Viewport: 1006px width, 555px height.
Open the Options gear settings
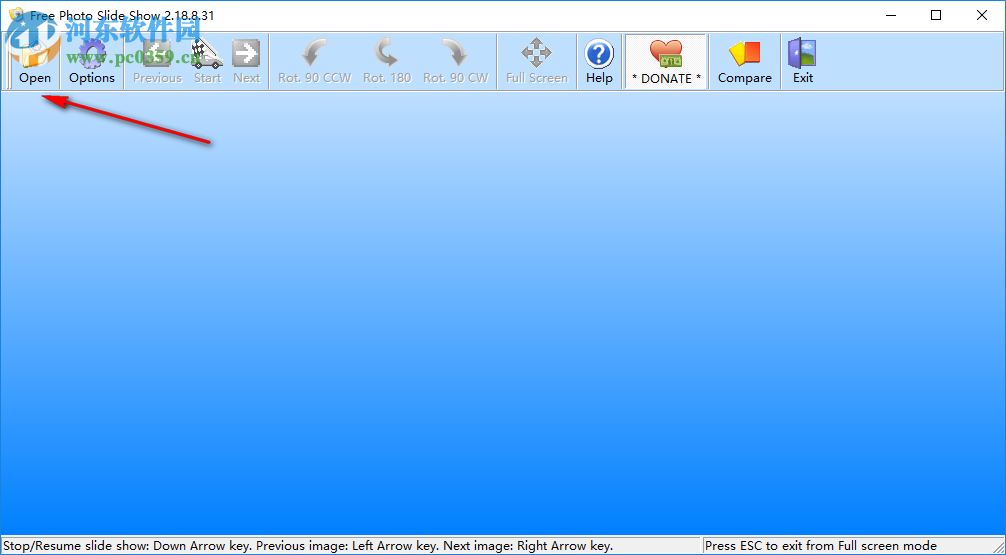(x=92, y=62)
